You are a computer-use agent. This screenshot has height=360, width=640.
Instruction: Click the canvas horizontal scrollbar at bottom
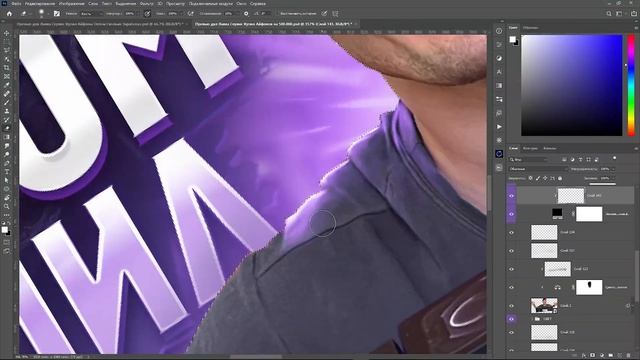256,357
